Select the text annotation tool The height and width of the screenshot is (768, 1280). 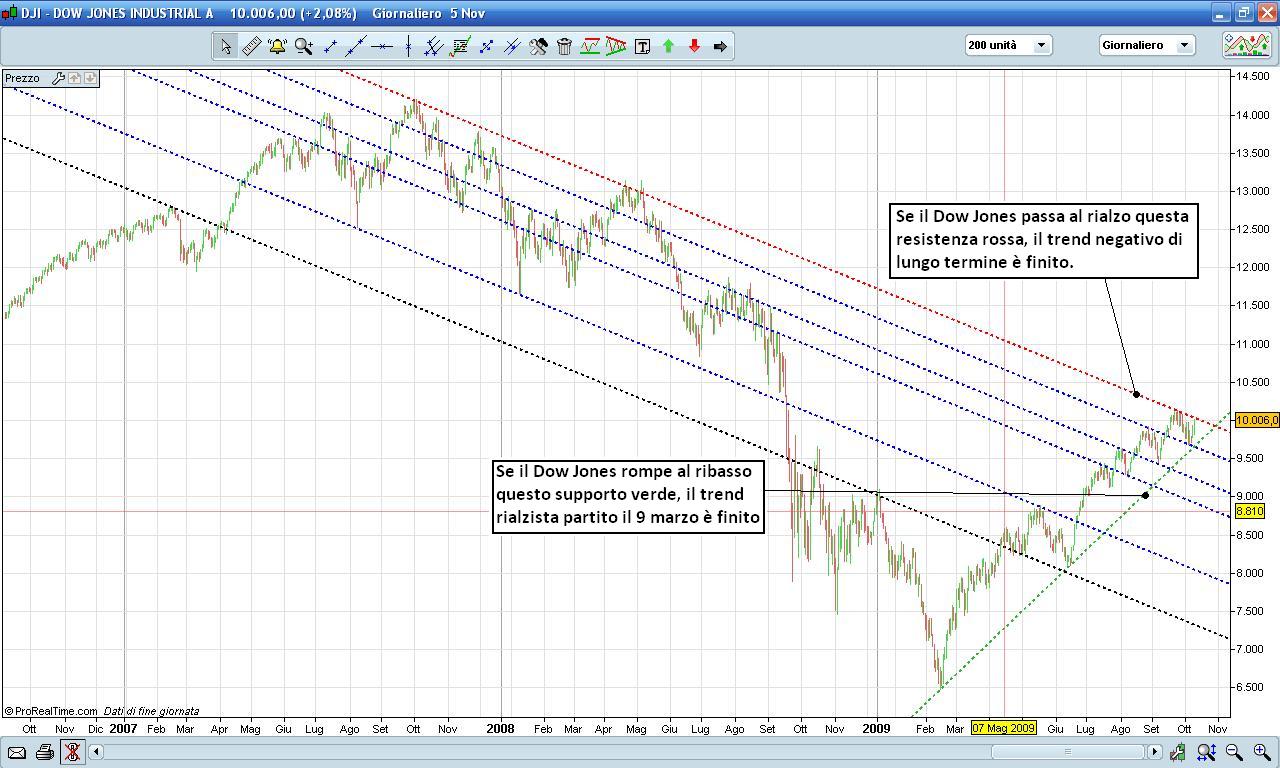tap(642, 46)
